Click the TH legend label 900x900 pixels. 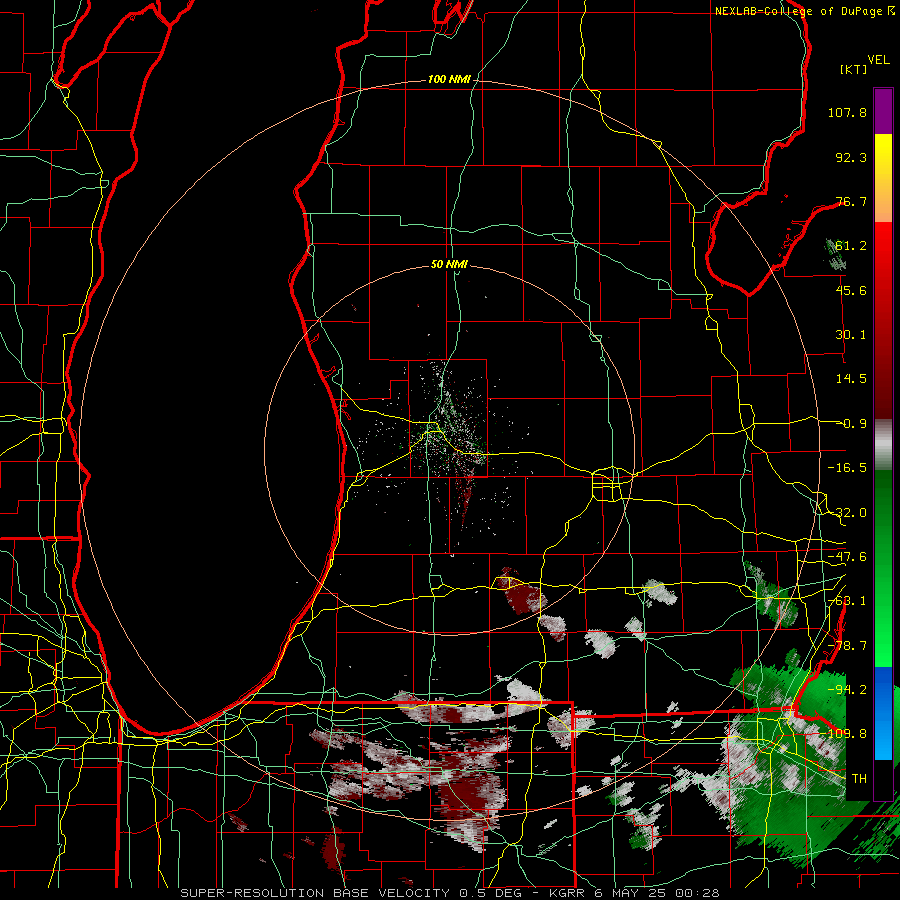pyautogui.click(x=859, y=778)
